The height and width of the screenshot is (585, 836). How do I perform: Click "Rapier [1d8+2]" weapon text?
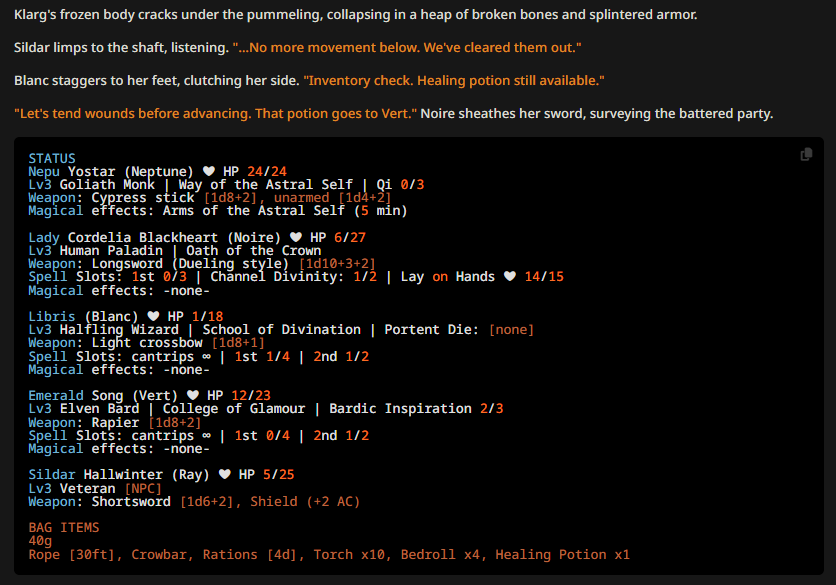coord(147,422)
